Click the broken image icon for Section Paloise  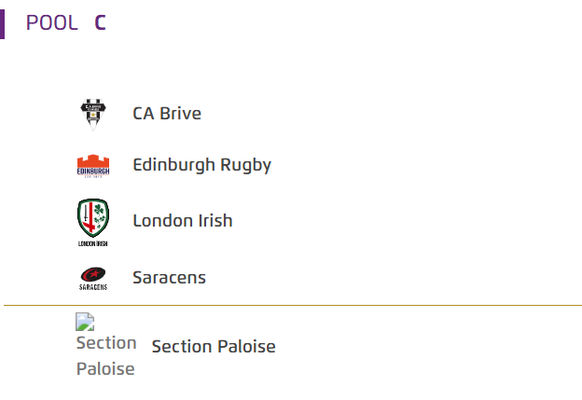click(85, 321)
